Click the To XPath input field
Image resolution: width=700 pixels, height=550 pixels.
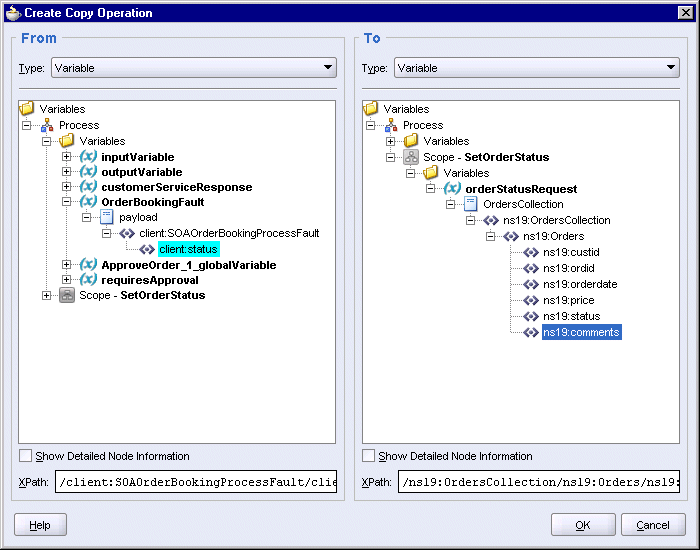click(539, 481)
